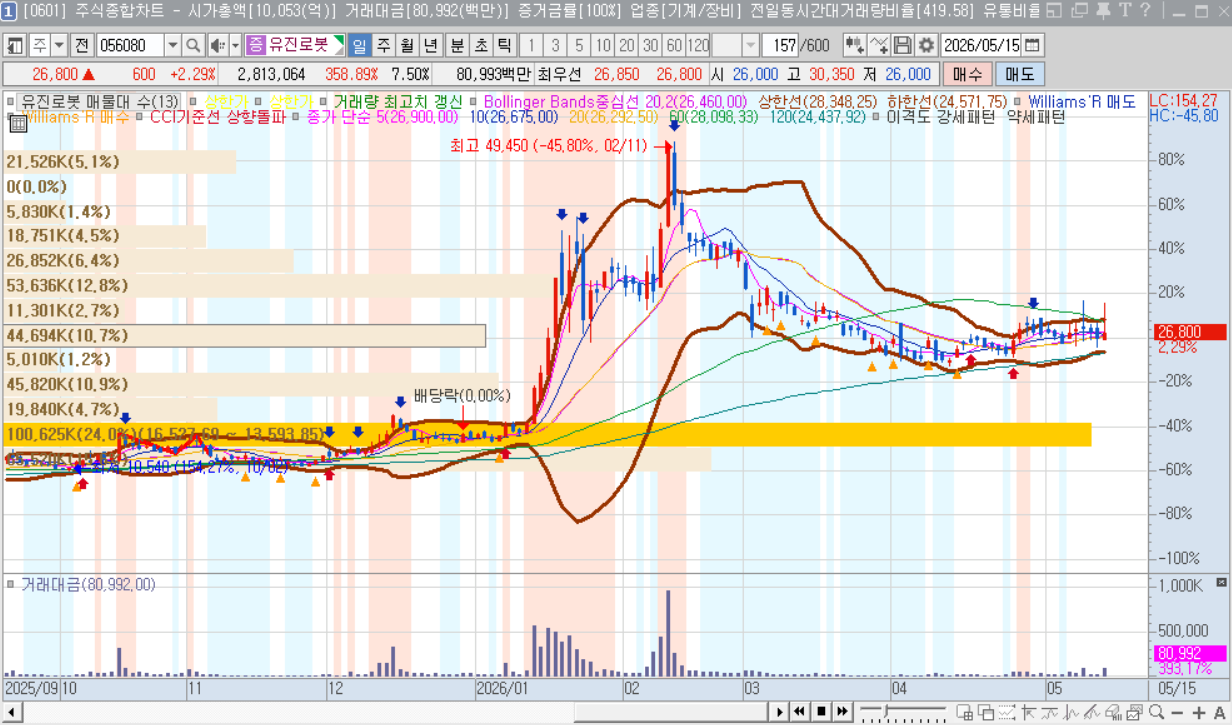This screenshot has height=725, width=1232.
Task: Click the pin icon in title bar
Action: (1102, 10)
